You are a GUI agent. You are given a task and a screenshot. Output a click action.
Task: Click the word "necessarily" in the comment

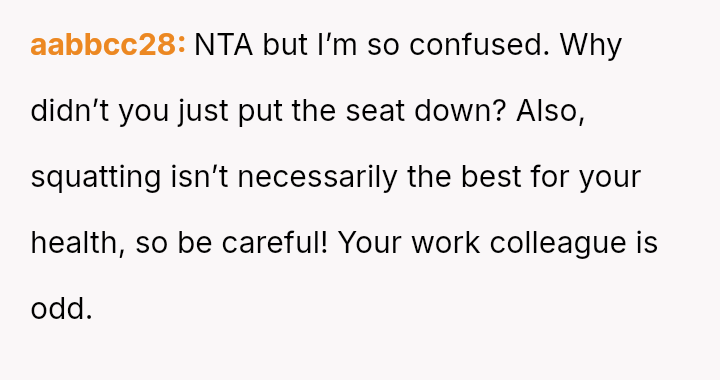click(317, 178)
